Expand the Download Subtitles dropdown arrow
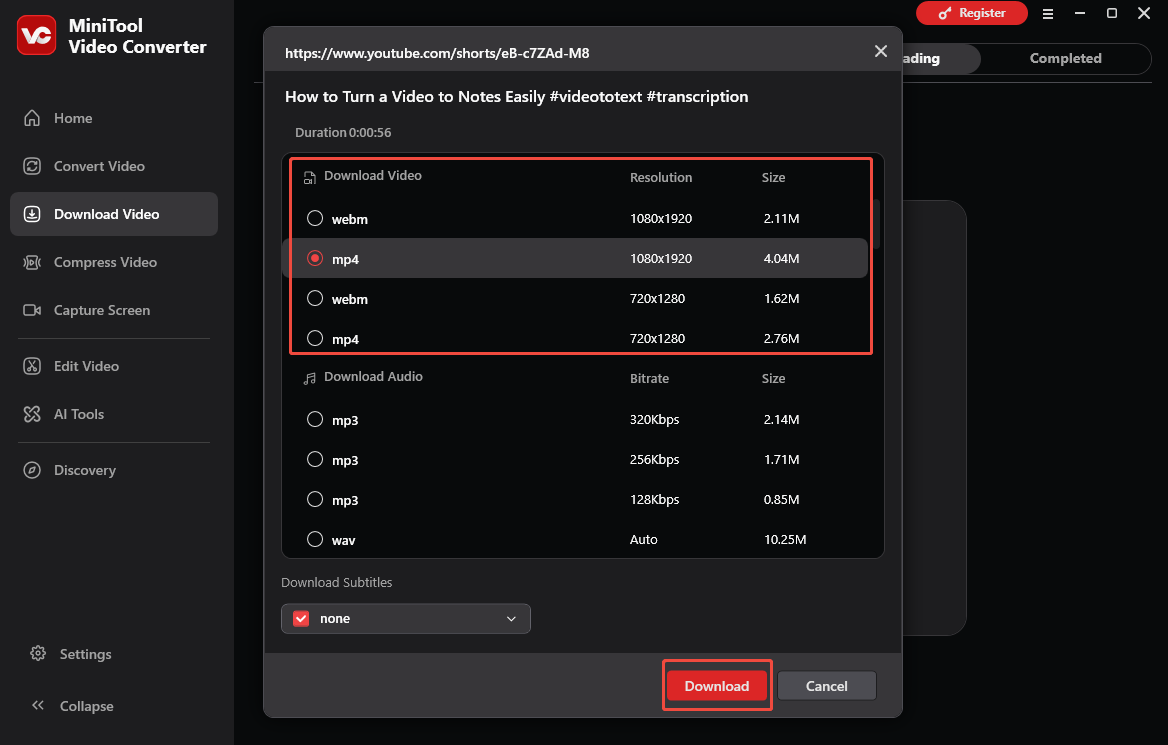 click(x=511, y=618)
